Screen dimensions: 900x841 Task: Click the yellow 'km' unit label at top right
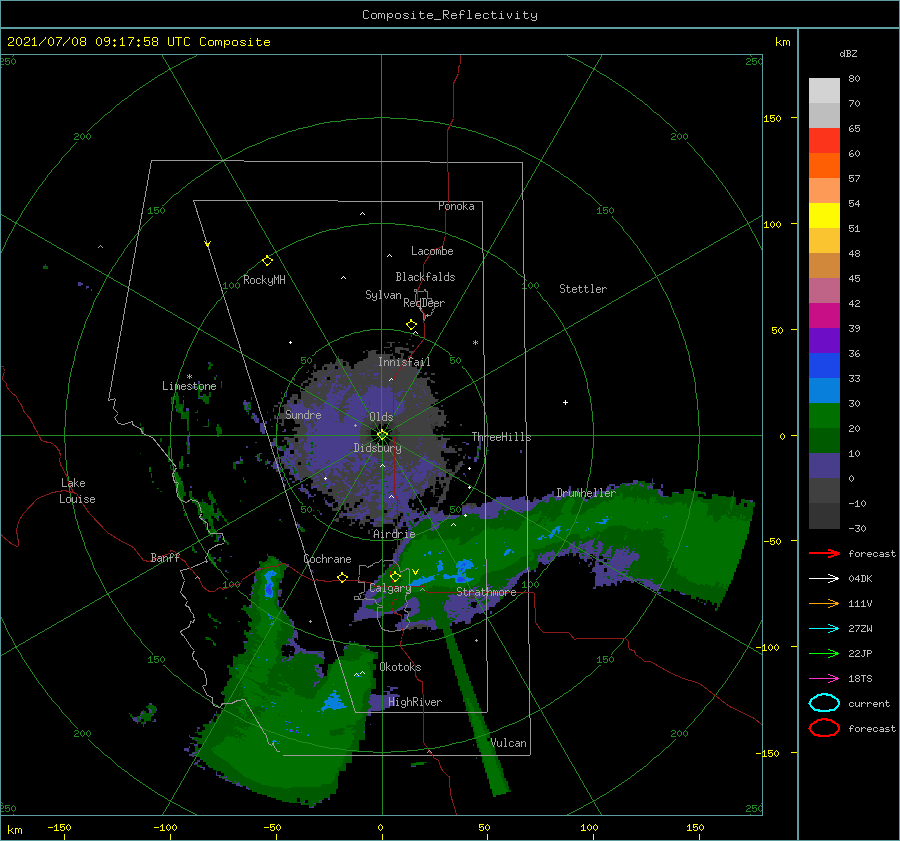[782, 42]
